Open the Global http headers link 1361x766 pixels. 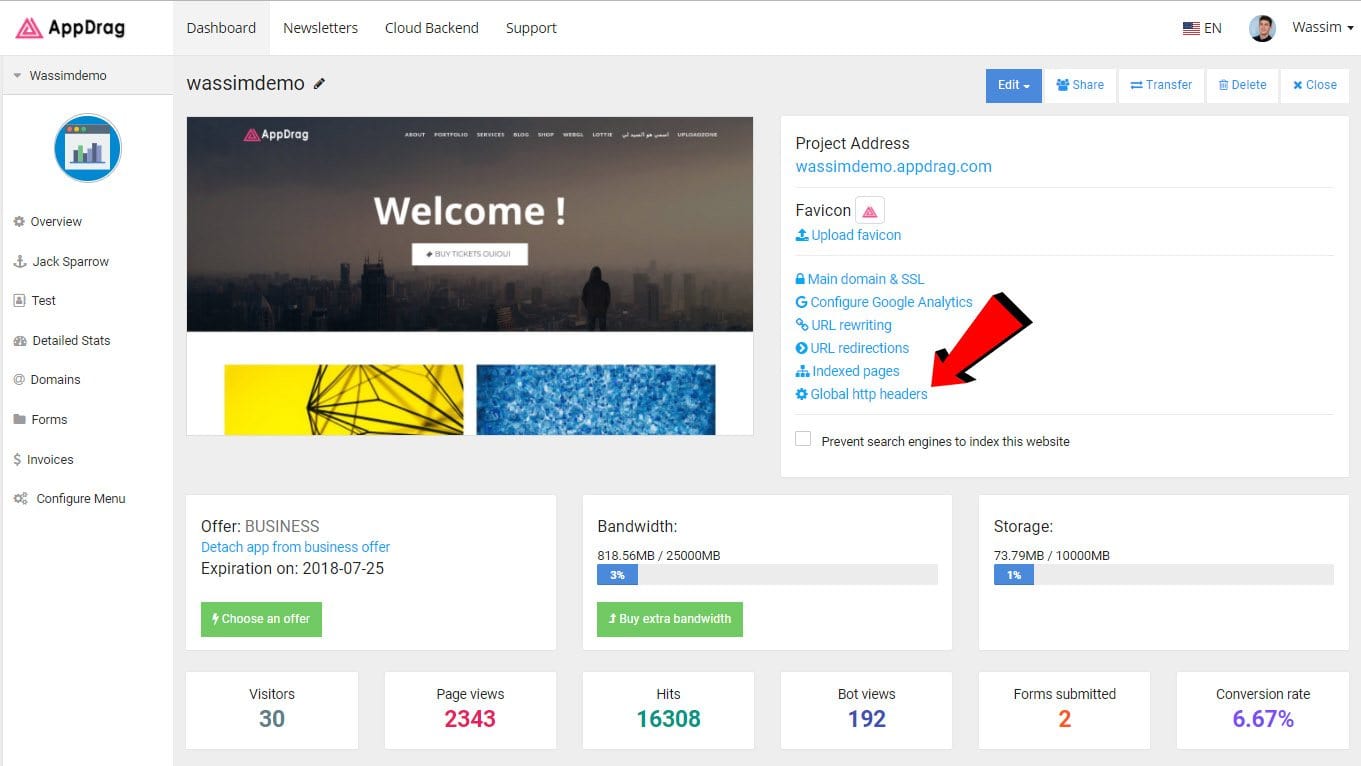click(862, 394)
